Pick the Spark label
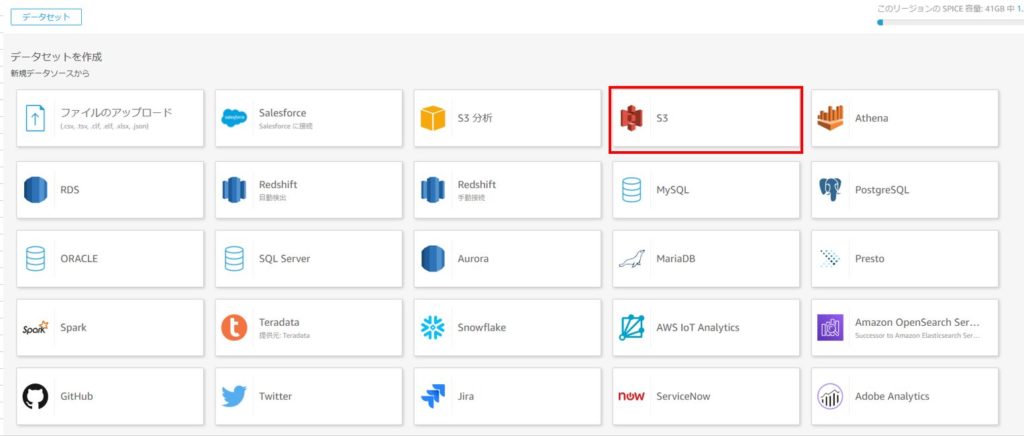Image resolution: width=1024 pixels, height=436 pixels. 73,328
